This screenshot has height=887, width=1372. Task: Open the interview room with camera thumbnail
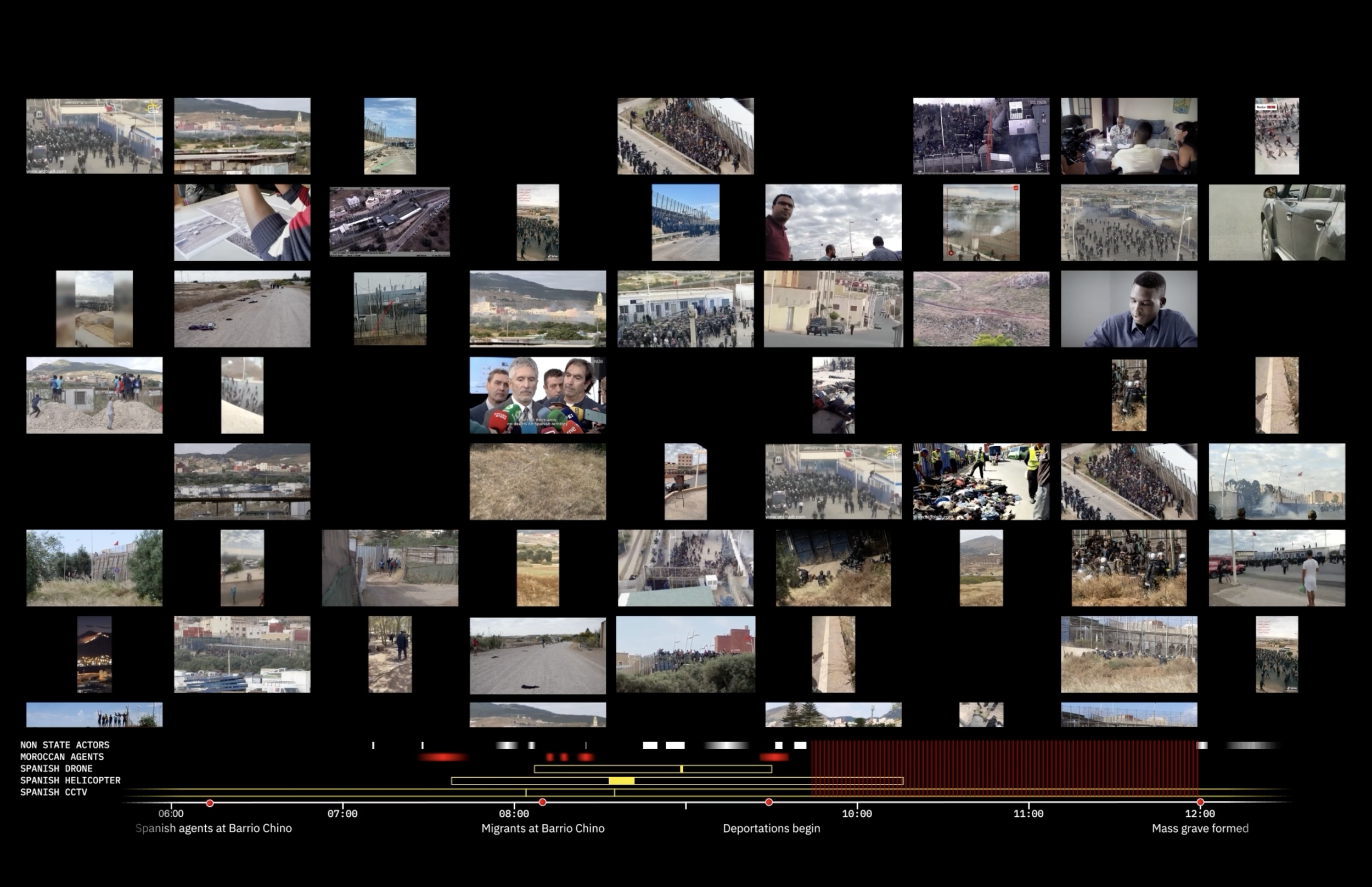click(x=1128, y=136)
